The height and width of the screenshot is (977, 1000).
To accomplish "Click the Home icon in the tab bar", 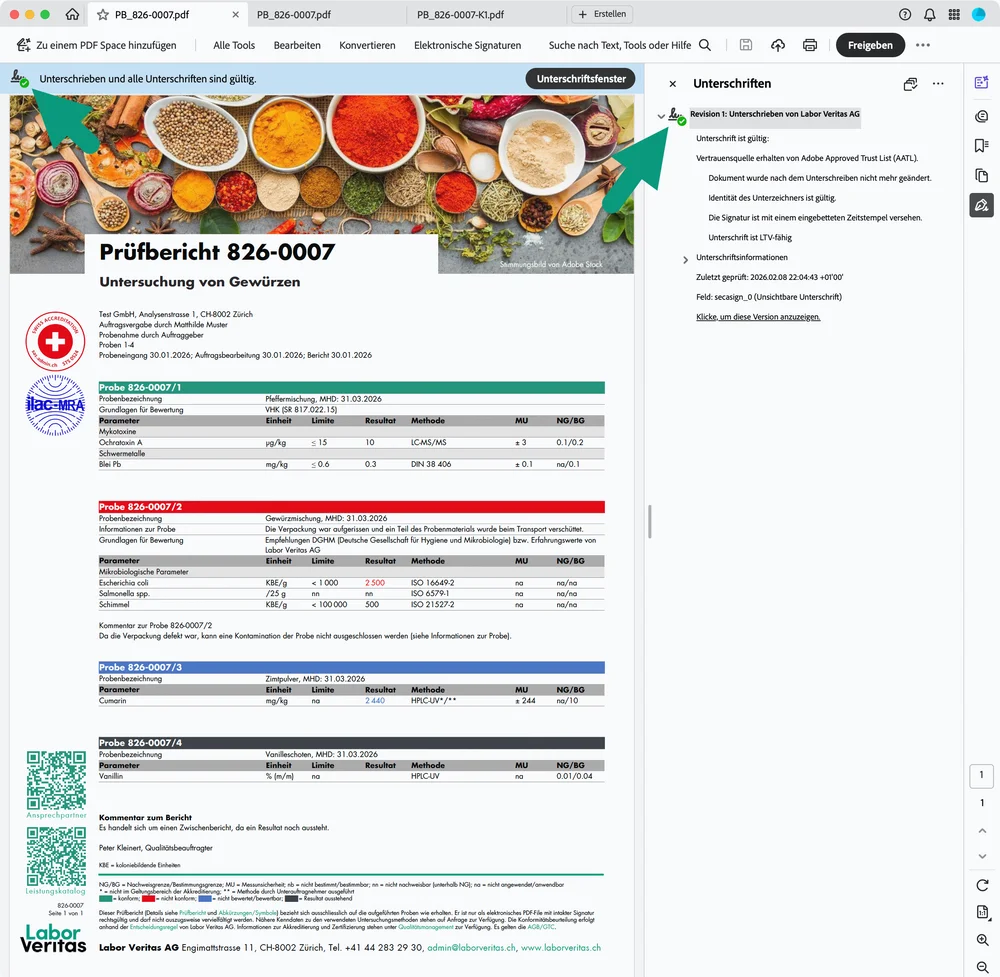I will [72, 15].
